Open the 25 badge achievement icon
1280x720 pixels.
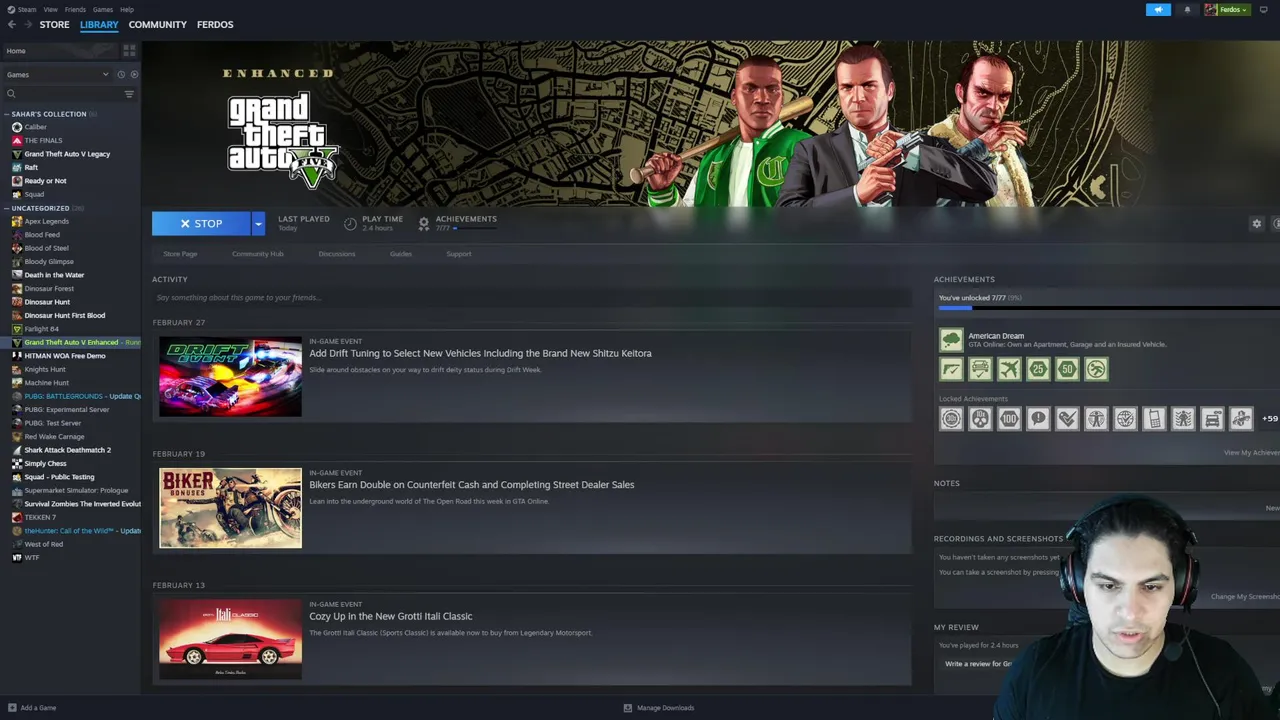1038,370
